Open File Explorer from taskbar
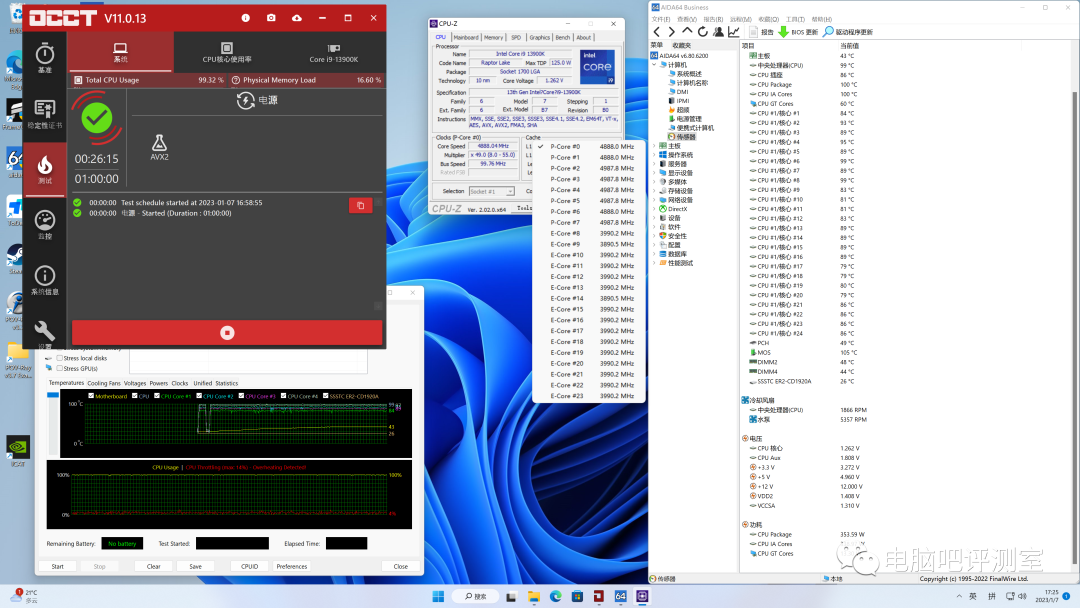The height and width of the screenshot is (608, 1080). (x=534, y=596)
